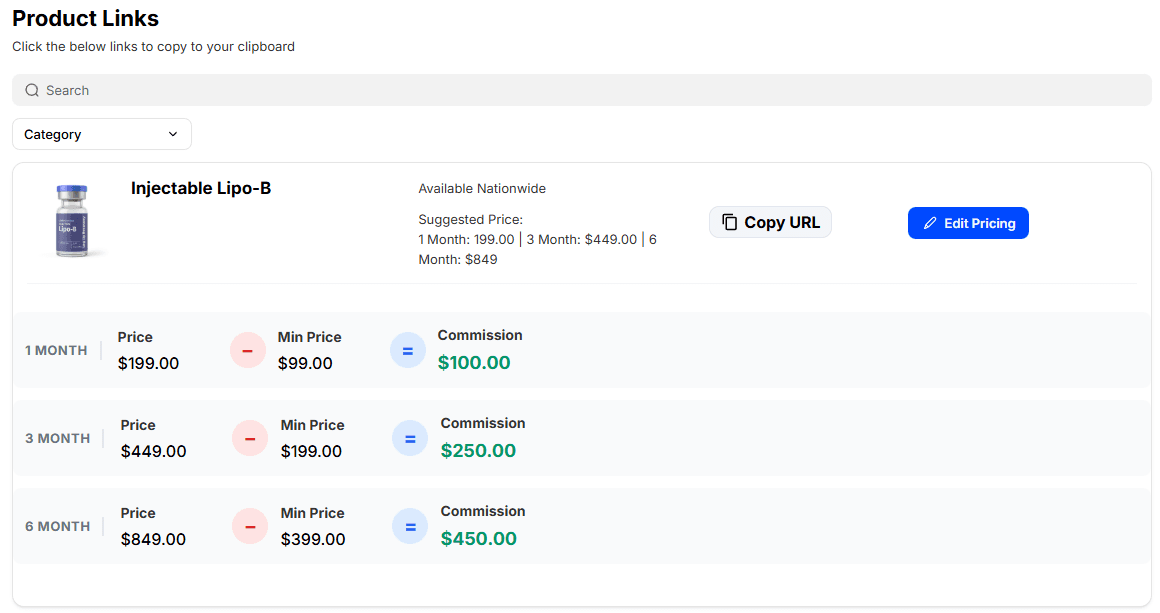
Task: Click the red minus icon in 1 Month row
Action: (248, 350)
